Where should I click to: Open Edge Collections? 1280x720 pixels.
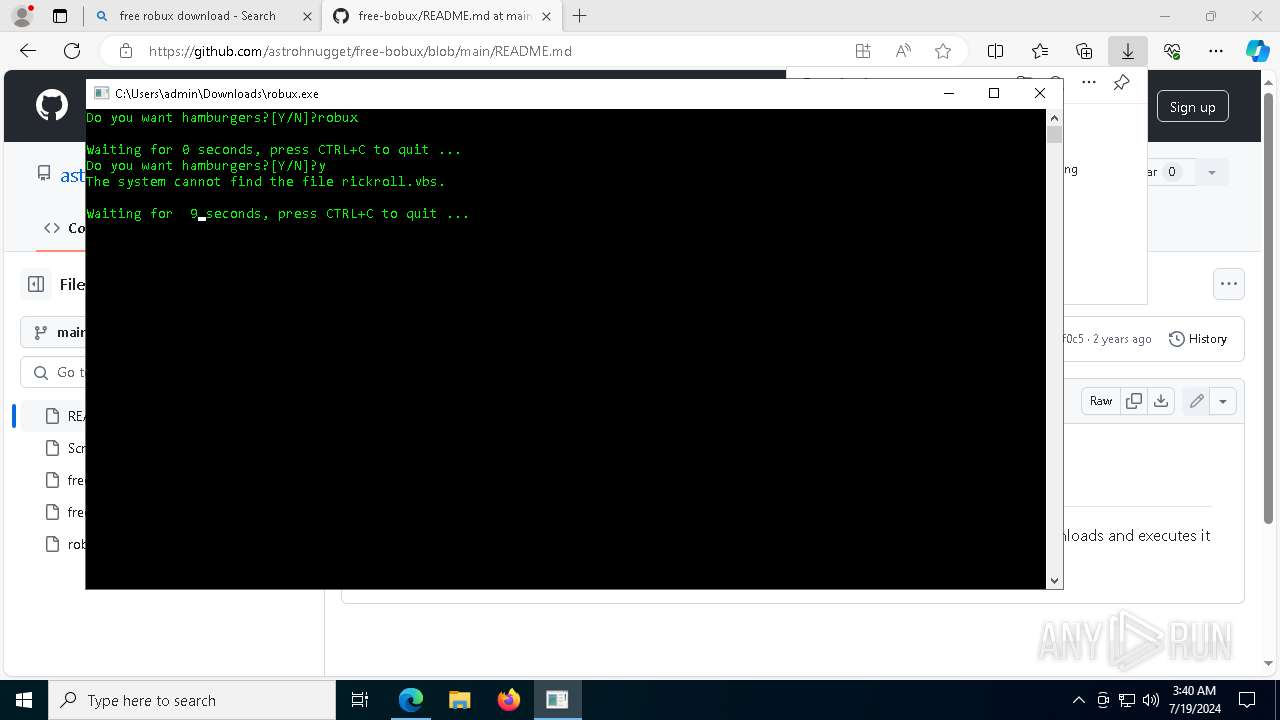pos(1084,51)
